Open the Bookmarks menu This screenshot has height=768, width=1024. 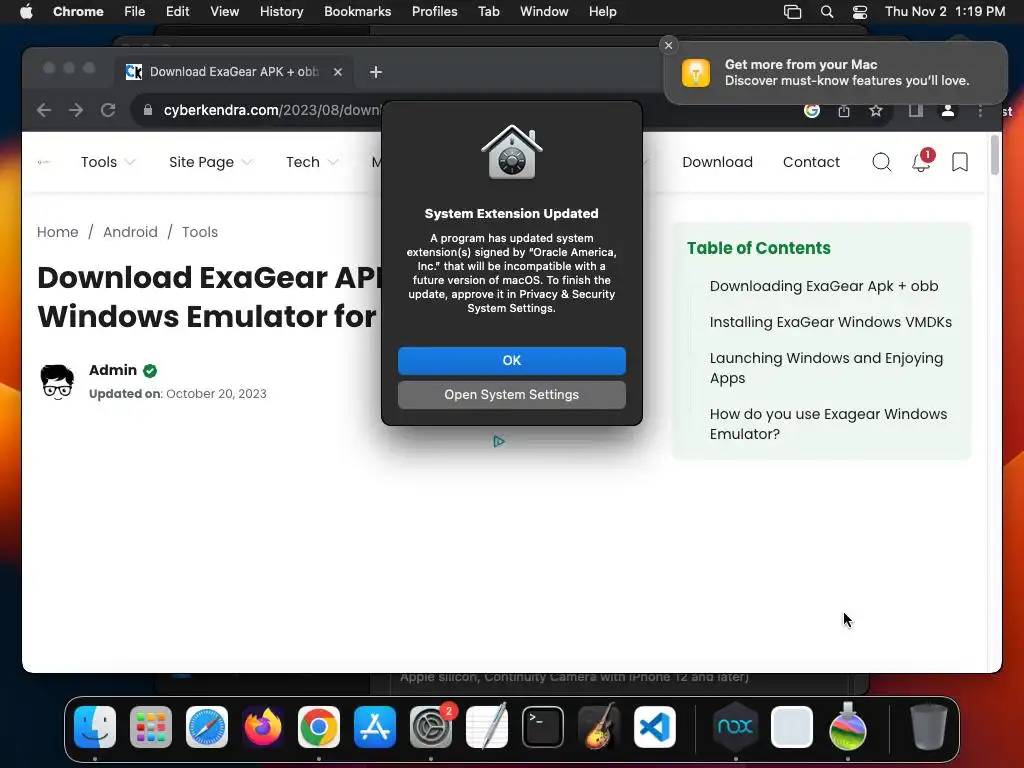[x=357, y=12]
